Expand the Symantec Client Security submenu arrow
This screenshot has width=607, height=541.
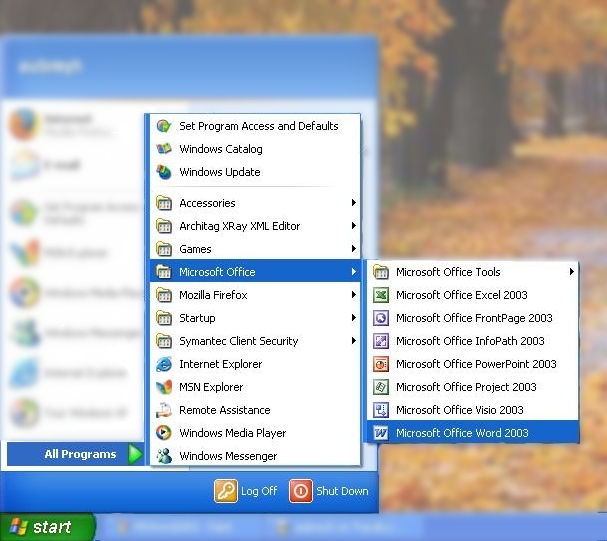(353, 341)
